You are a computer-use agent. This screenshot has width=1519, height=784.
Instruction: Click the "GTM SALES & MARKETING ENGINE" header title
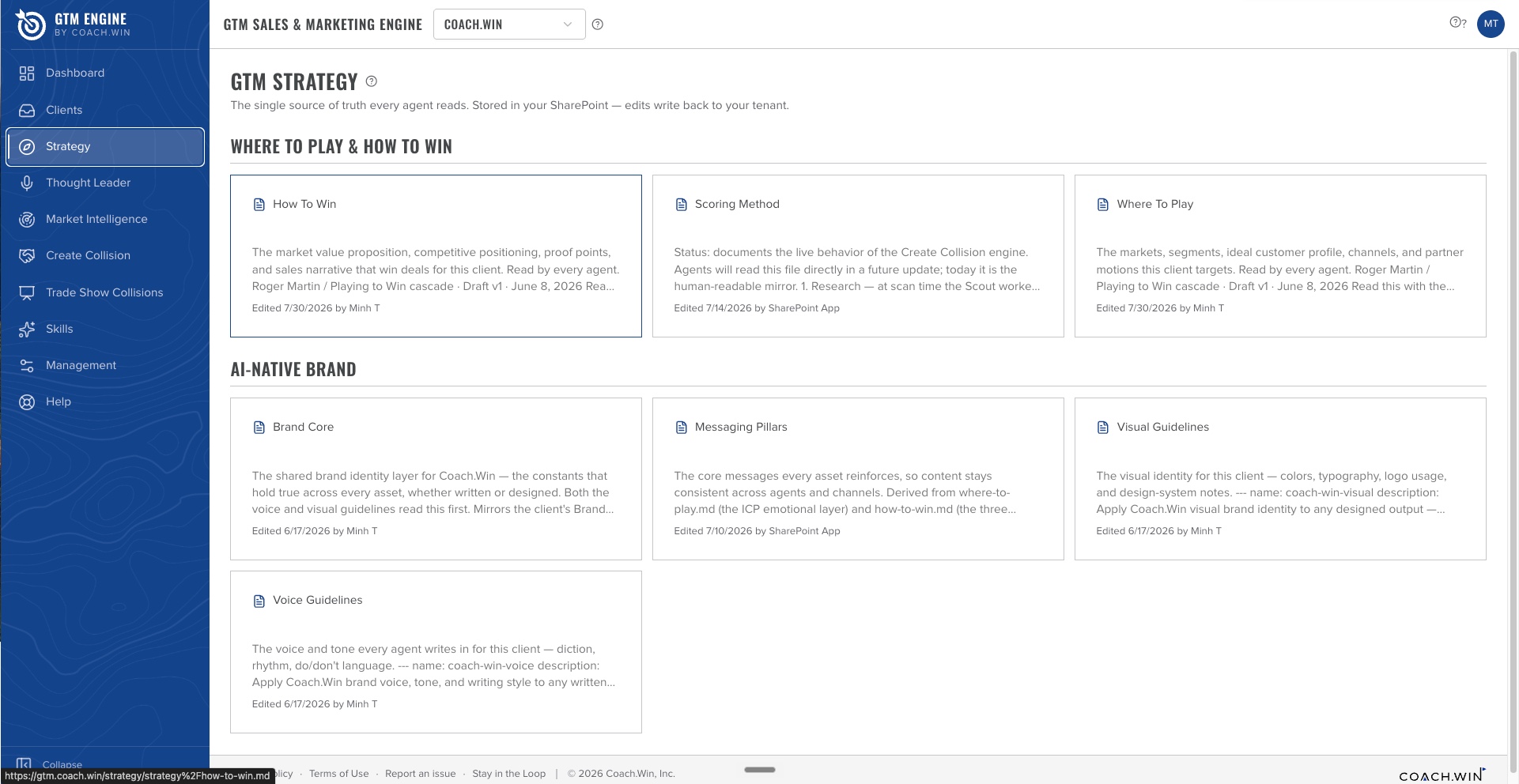tap(323, 24)
